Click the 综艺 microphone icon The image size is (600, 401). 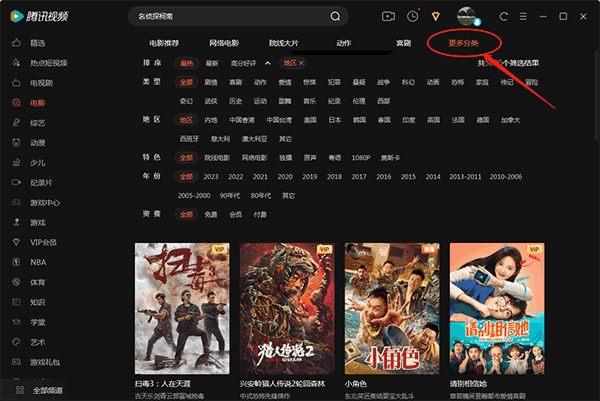pyautogui.click(x=16, y=122)
